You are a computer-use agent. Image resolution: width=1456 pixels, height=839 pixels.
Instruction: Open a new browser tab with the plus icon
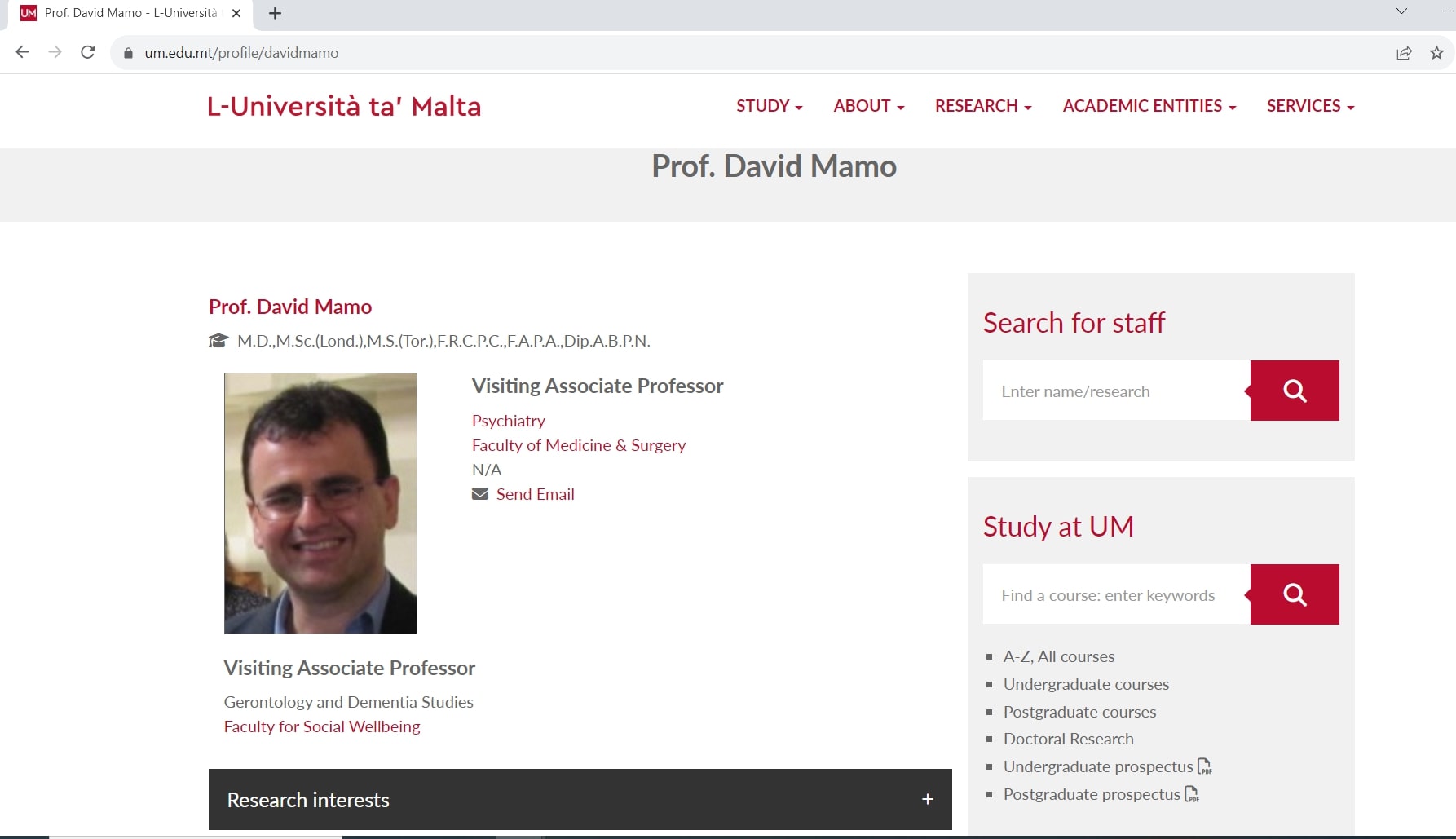276,13
